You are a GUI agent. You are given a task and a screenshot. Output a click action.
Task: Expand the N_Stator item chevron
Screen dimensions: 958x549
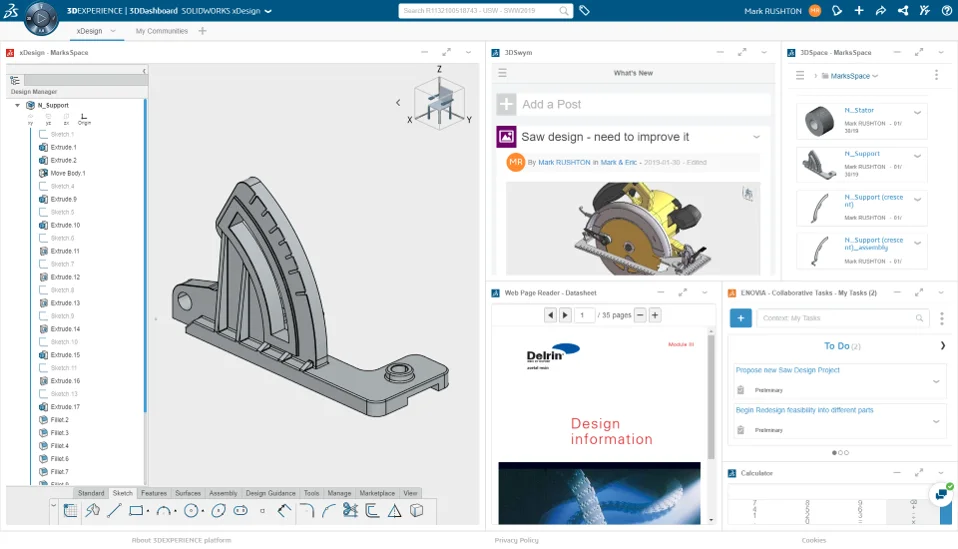point(917,113)
